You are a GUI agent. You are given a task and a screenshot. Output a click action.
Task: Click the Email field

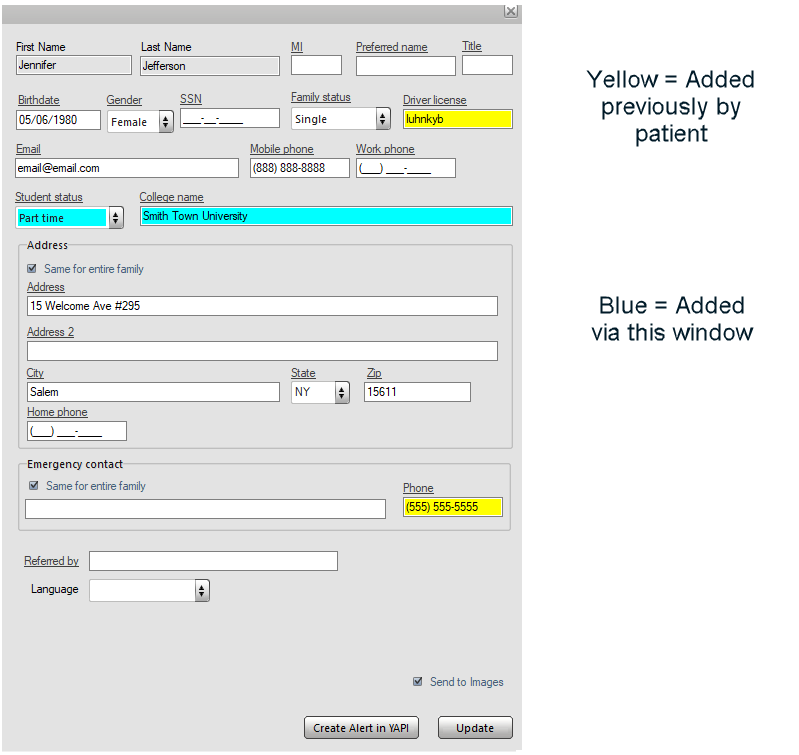click(127, 168)
